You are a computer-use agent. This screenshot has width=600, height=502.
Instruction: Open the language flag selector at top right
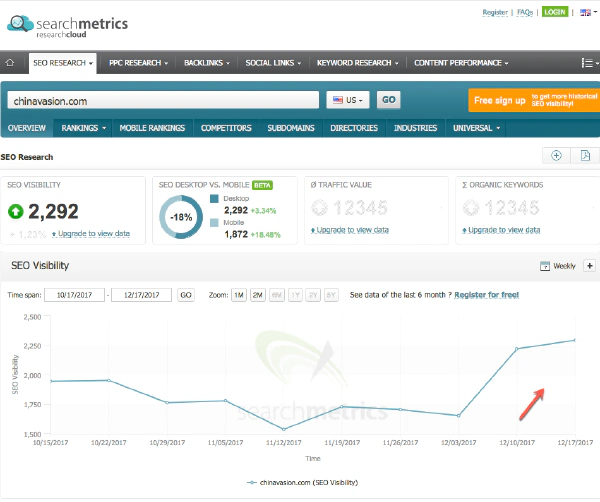pyautogui.click(x=588, y=12)
